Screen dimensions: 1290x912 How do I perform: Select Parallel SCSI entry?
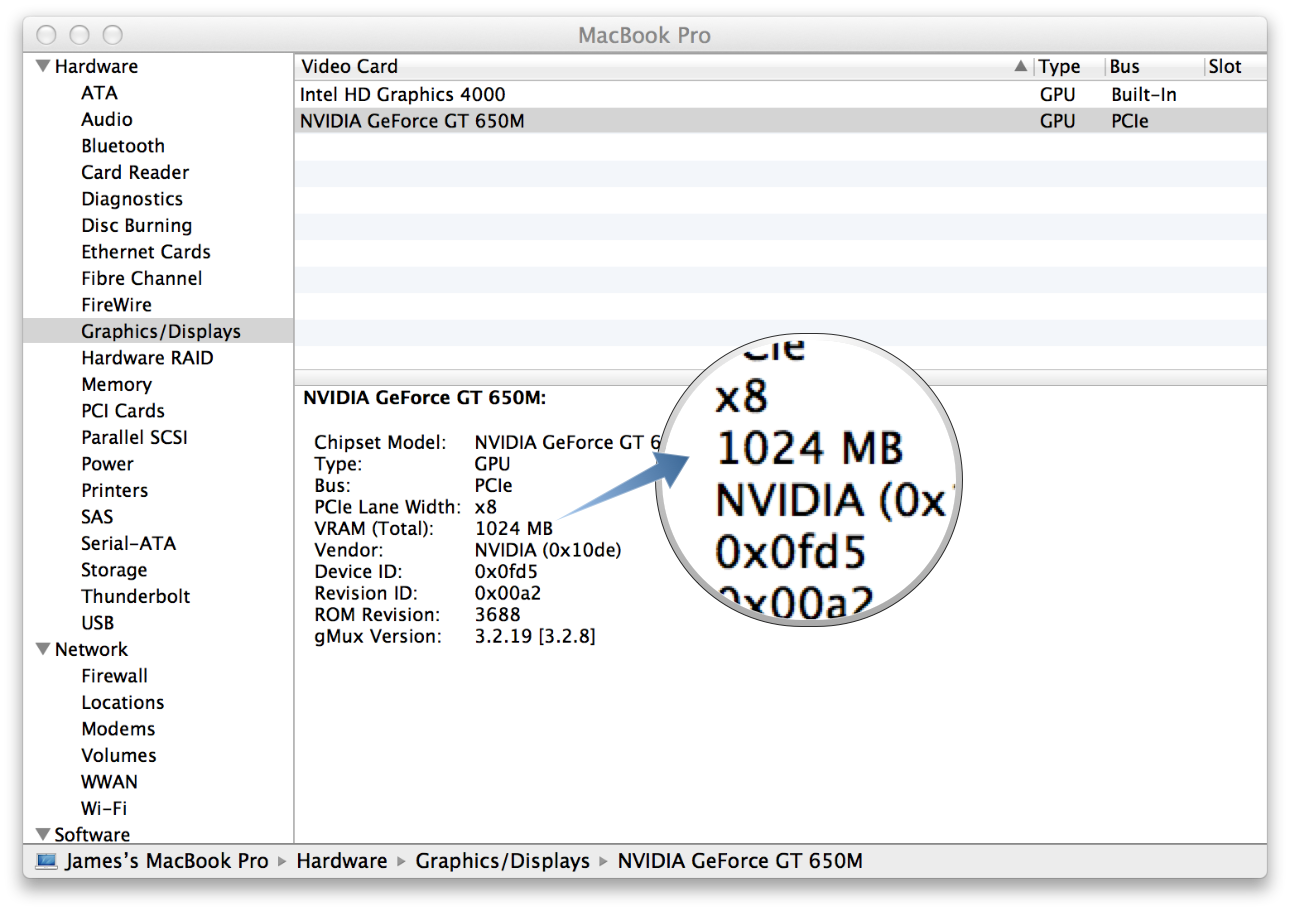coord(134,437)
